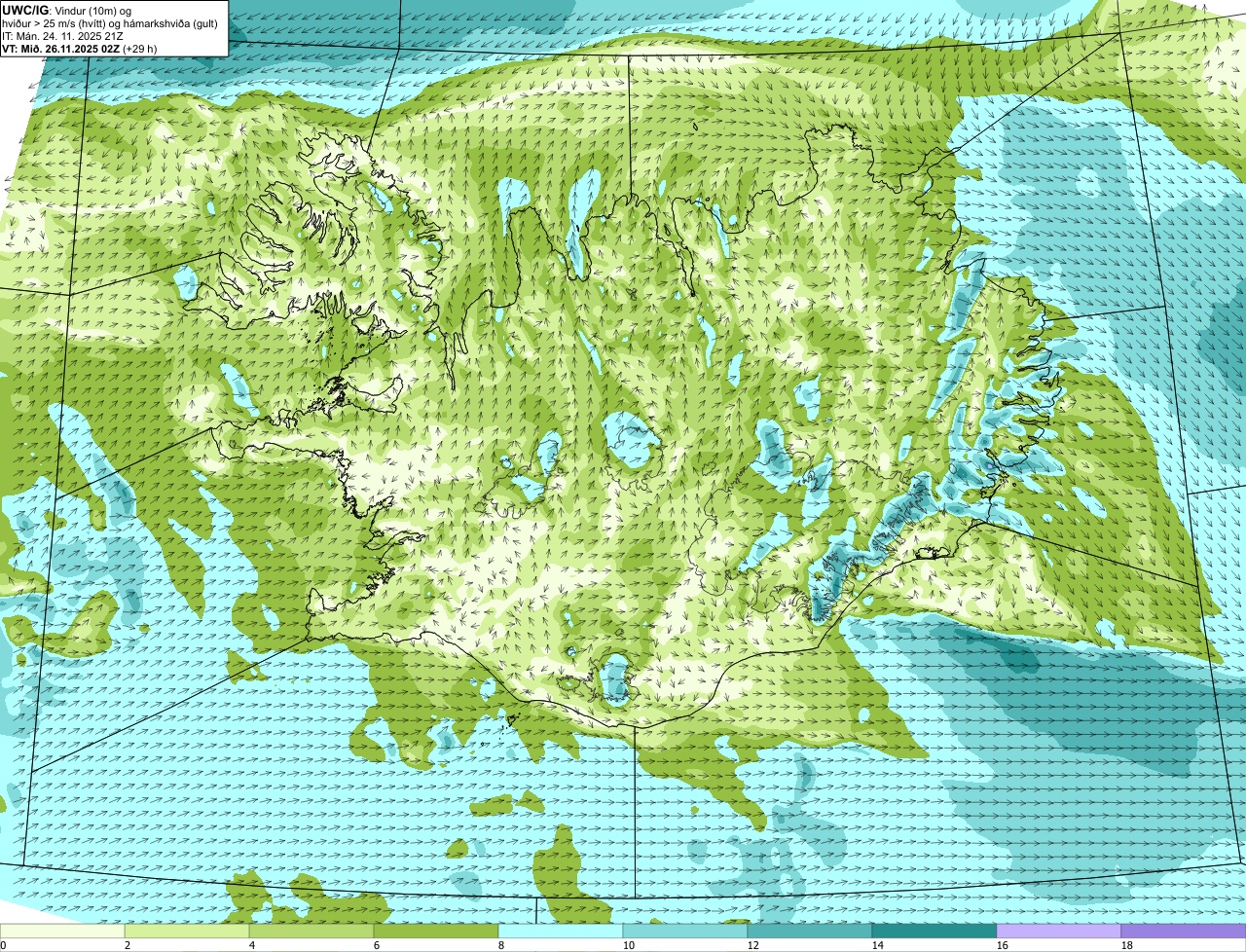Click the '16' label on the color scale
The image size is (1246, 952).
coord(1003,945)
